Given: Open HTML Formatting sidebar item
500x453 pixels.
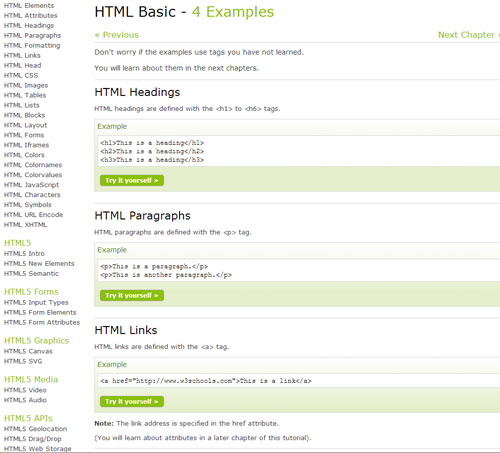Looking at the screenshot, I should tap(32, 46).
